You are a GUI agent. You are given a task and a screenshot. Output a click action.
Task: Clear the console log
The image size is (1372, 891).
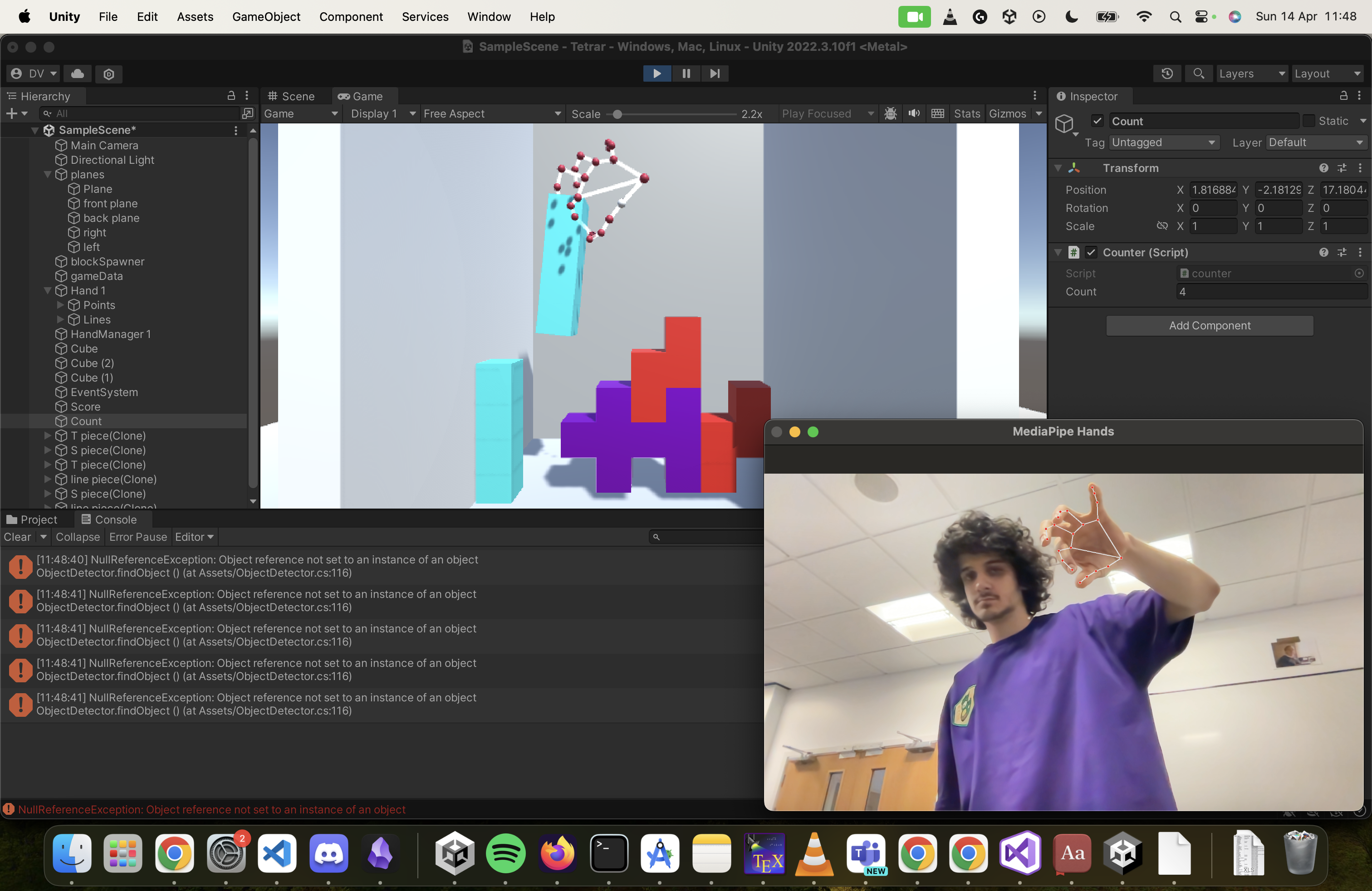(x=17, y=537)
